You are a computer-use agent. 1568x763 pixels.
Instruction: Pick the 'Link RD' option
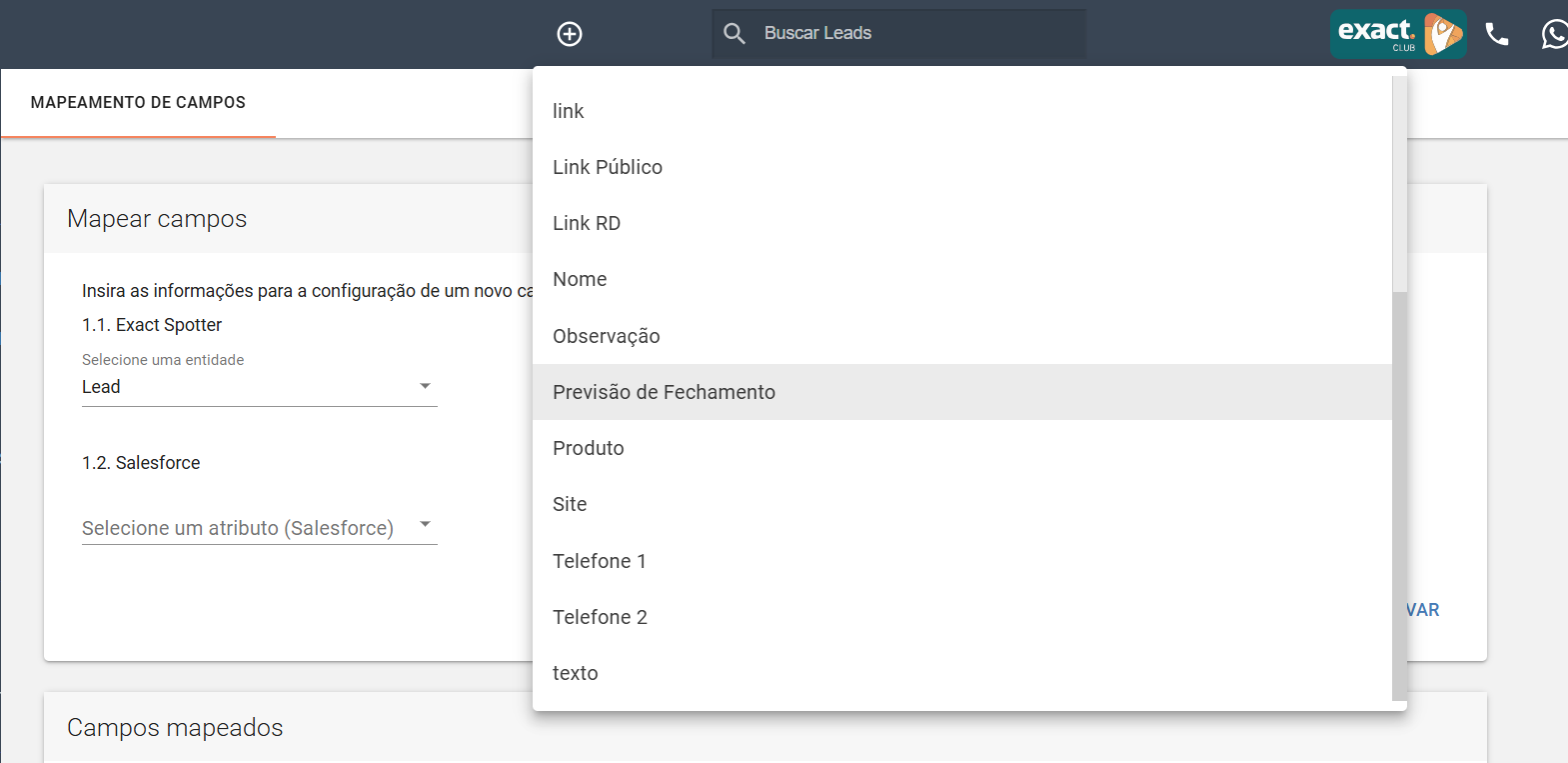click(962, 223)
